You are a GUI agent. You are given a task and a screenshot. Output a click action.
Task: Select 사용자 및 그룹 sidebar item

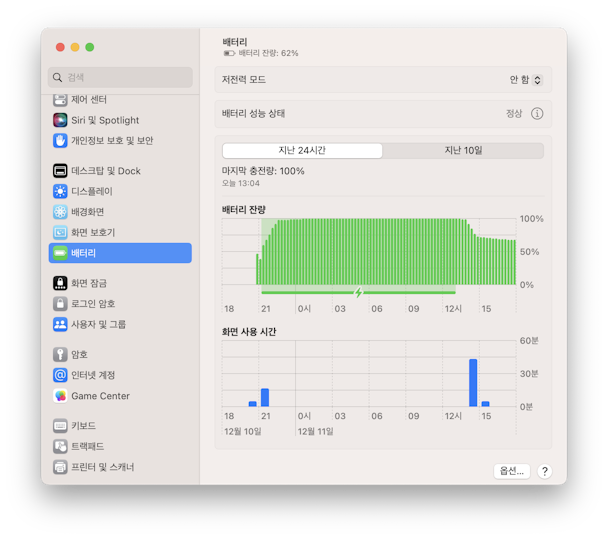120,324
